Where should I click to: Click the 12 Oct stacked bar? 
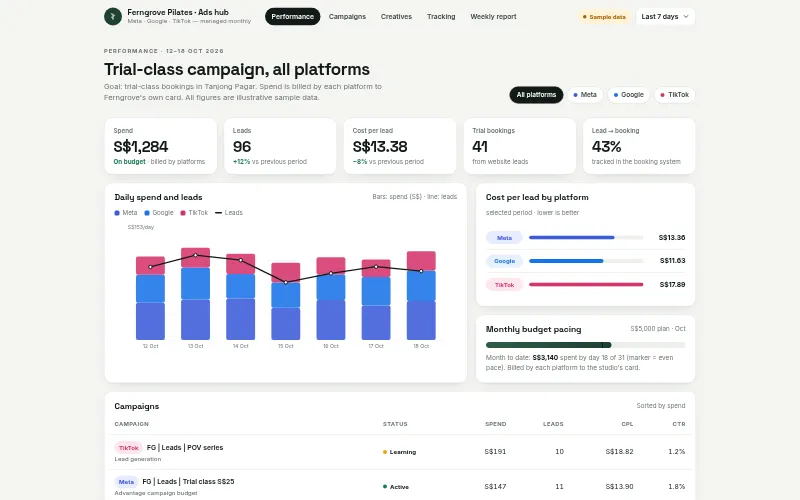(x=150, y=298)
